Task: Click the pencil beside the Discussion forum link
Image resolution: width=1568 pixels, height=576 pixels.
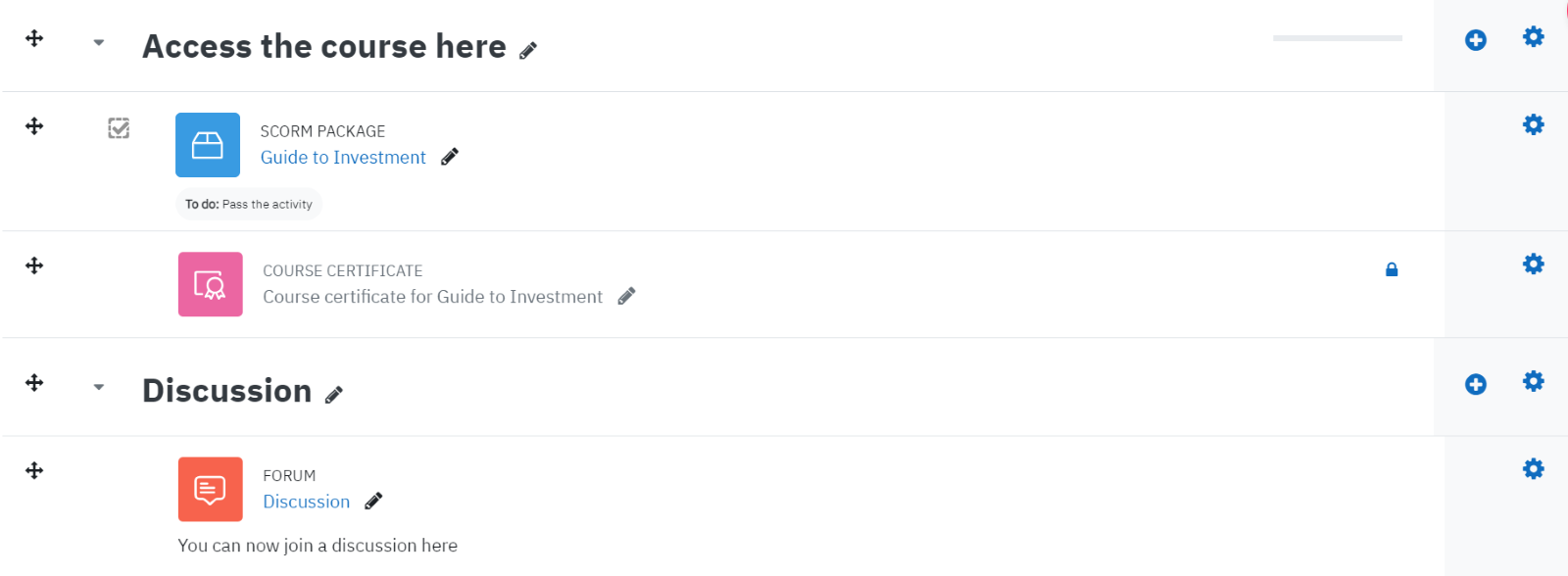Action: (x=373, y=502)
